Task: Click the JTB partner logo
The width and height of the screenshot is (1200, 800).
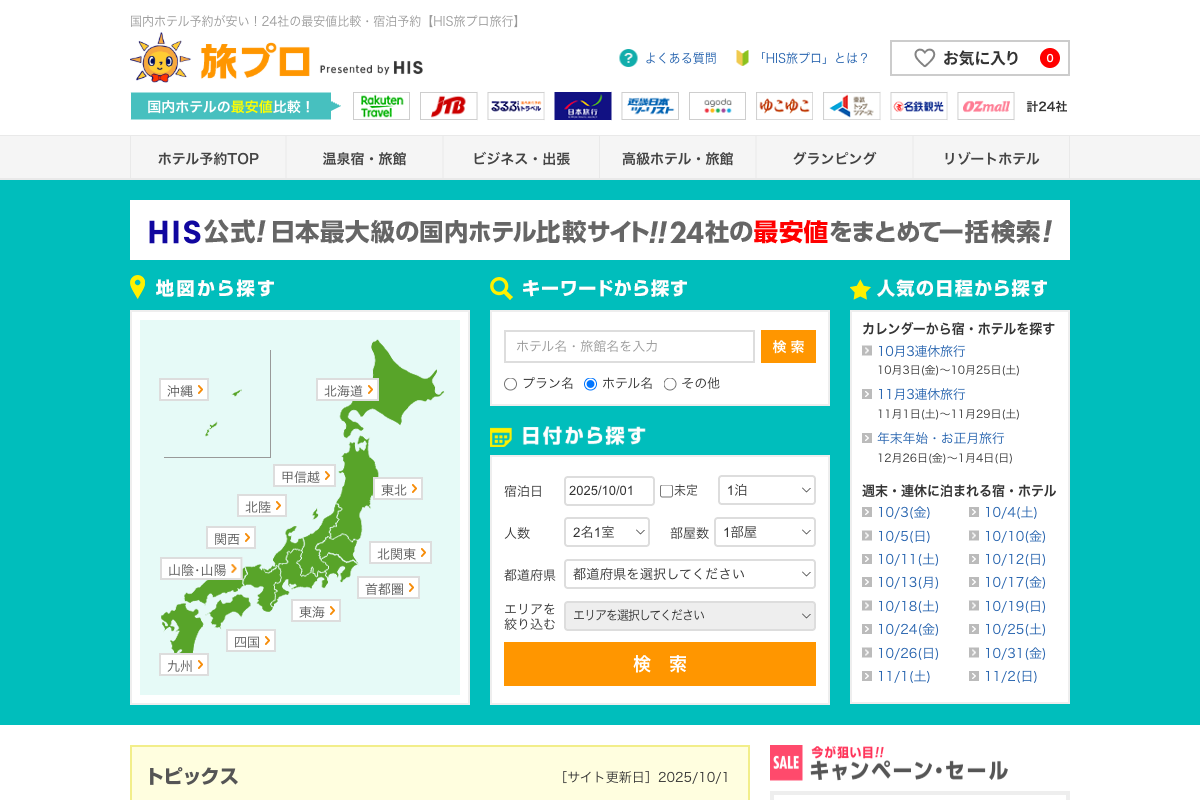Action: click(448, 106)
